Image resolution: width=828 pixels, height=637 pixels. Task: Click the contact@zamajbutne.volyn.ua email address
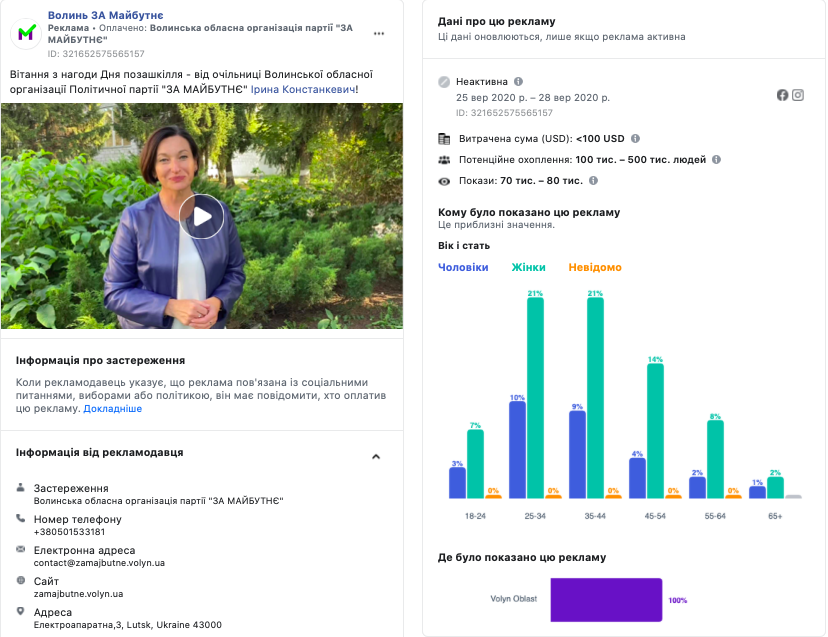tap(99, 563)
